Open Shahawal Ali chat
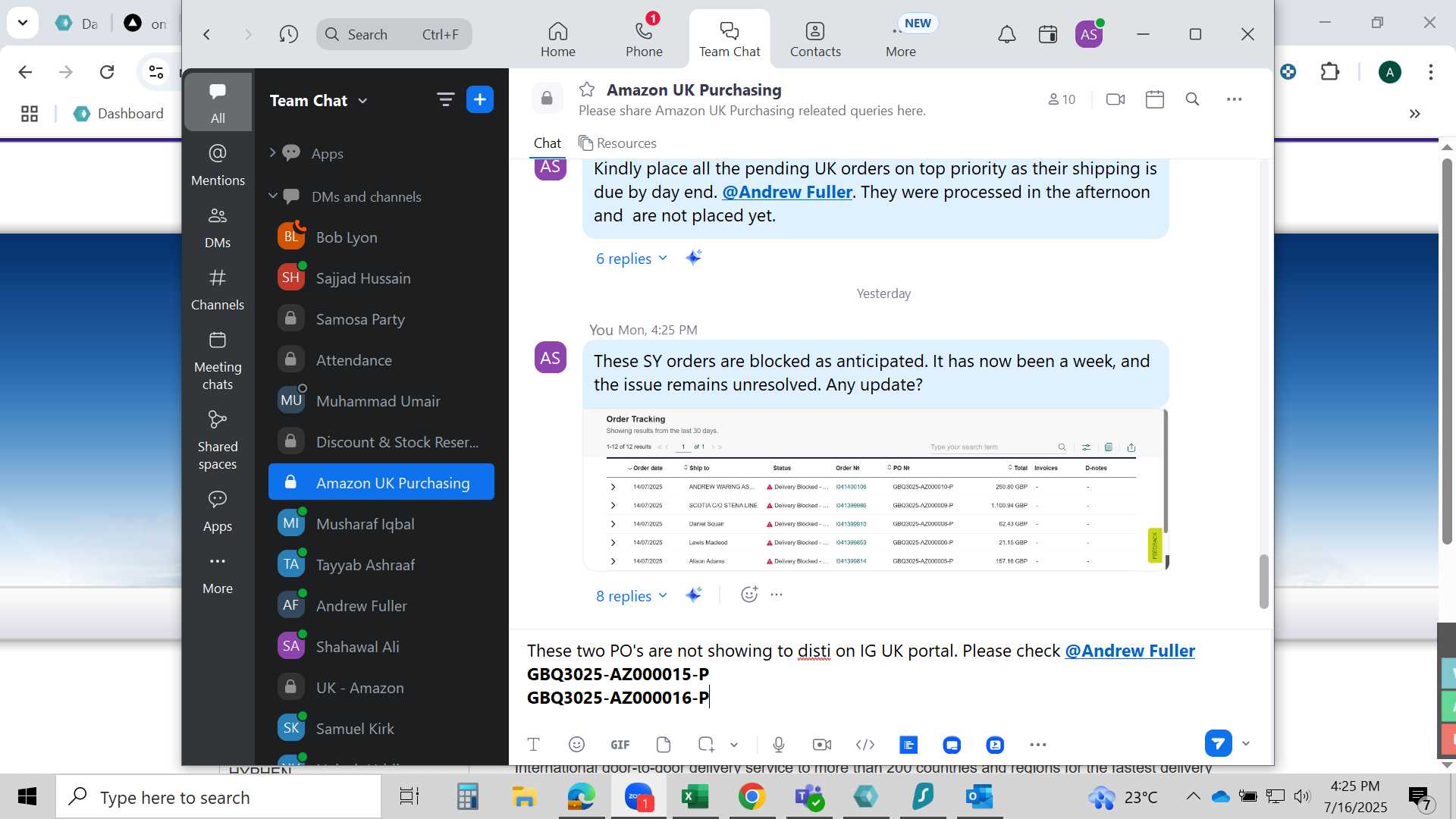This screenshot has width=1456, height=819. (x=381, y=646)
